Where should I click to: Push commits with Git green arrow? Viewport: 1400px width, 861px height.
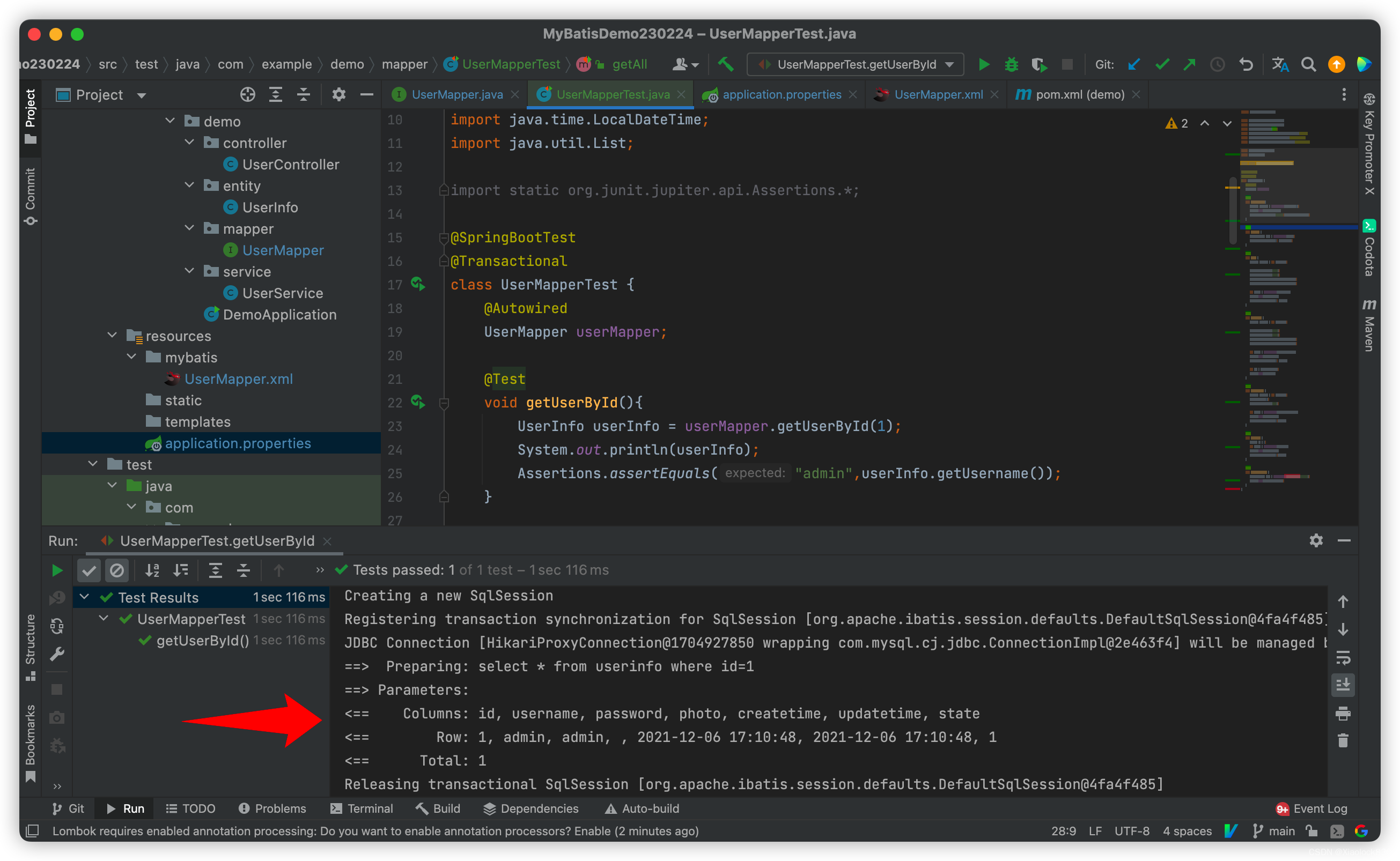tap(1189, 64)
